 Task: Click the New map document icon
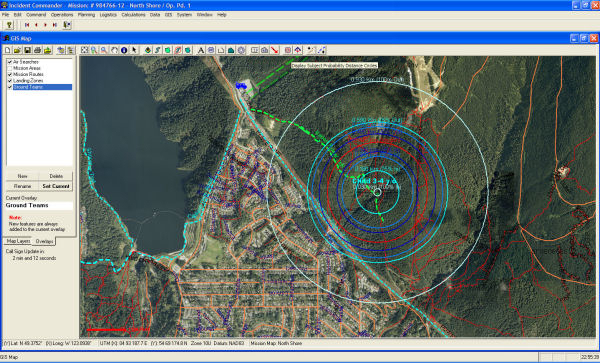pos(8,50)
